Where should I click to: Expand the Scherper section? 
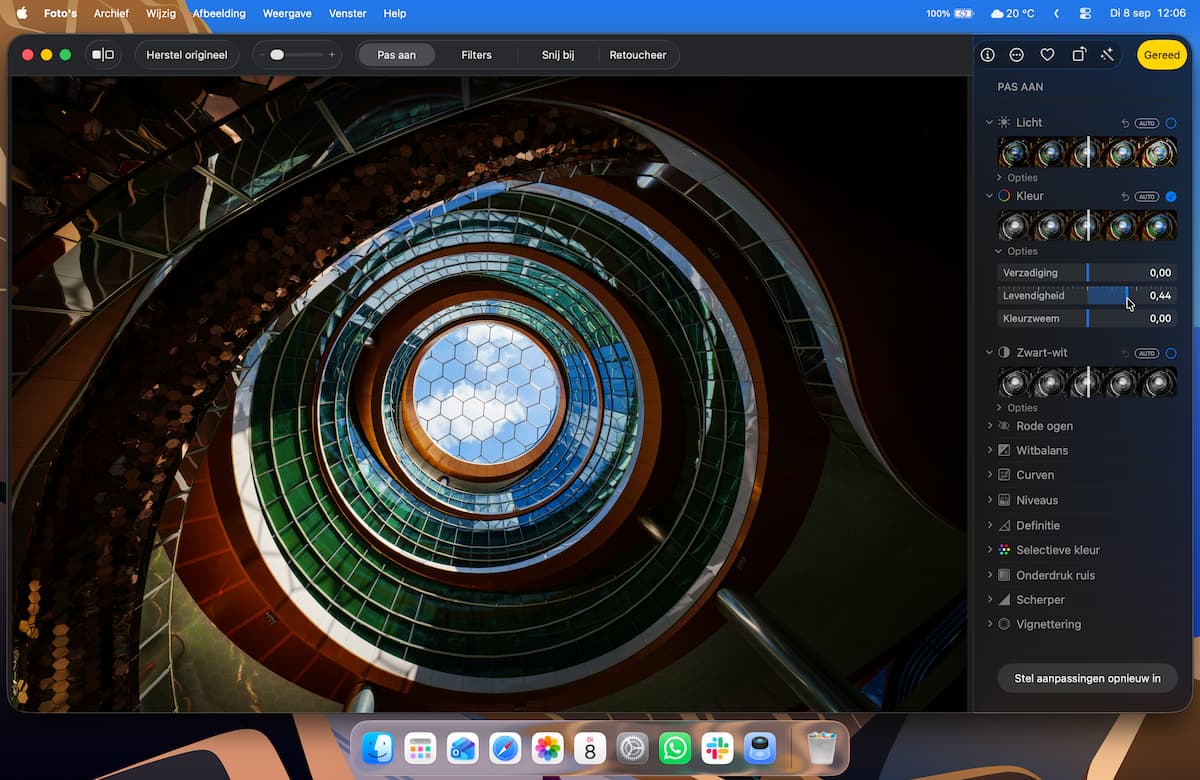[990, 599]
